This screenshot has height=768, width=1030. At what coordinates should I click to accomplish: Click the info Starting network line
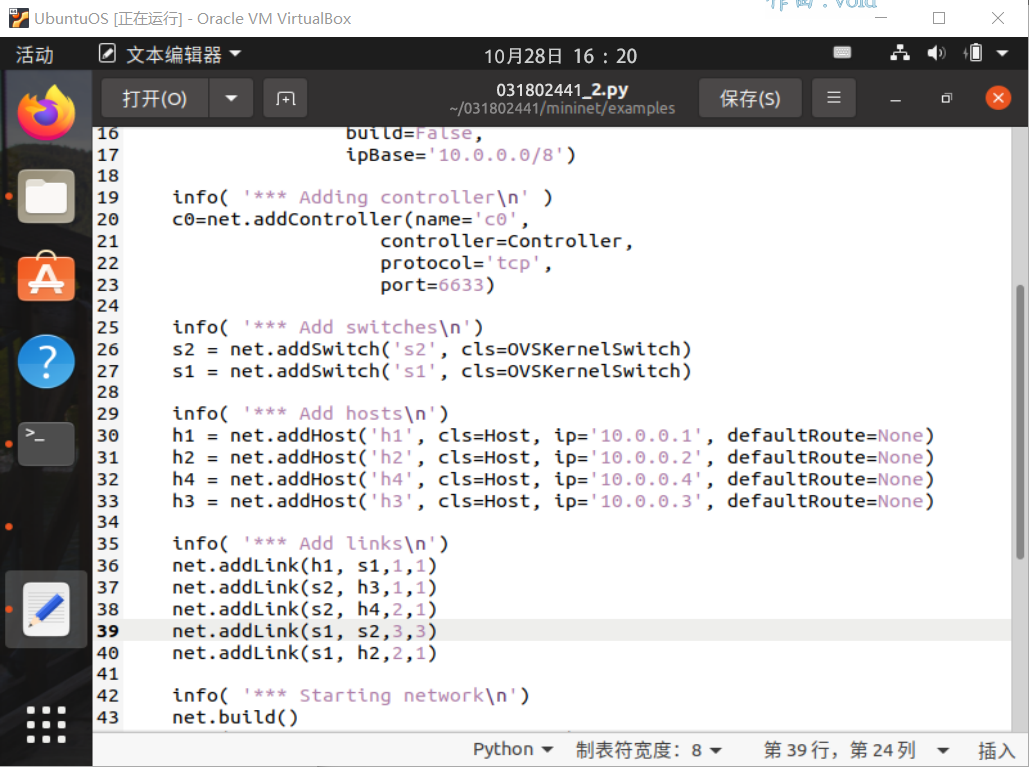coord(351,695)
